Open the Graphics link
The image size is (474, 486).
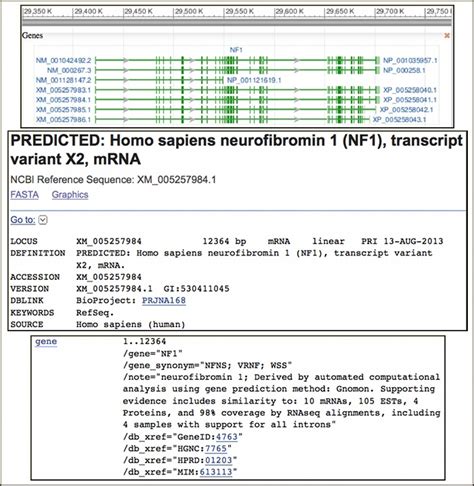70,195
